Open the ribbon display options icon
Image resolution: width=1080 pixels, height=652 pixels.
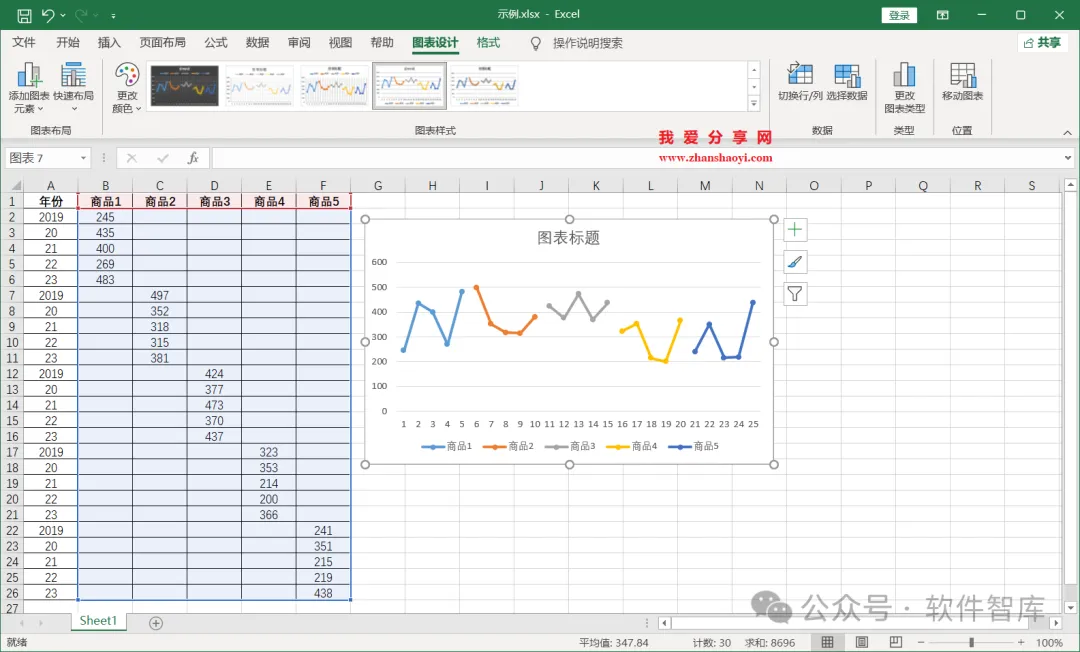point(942,15)
